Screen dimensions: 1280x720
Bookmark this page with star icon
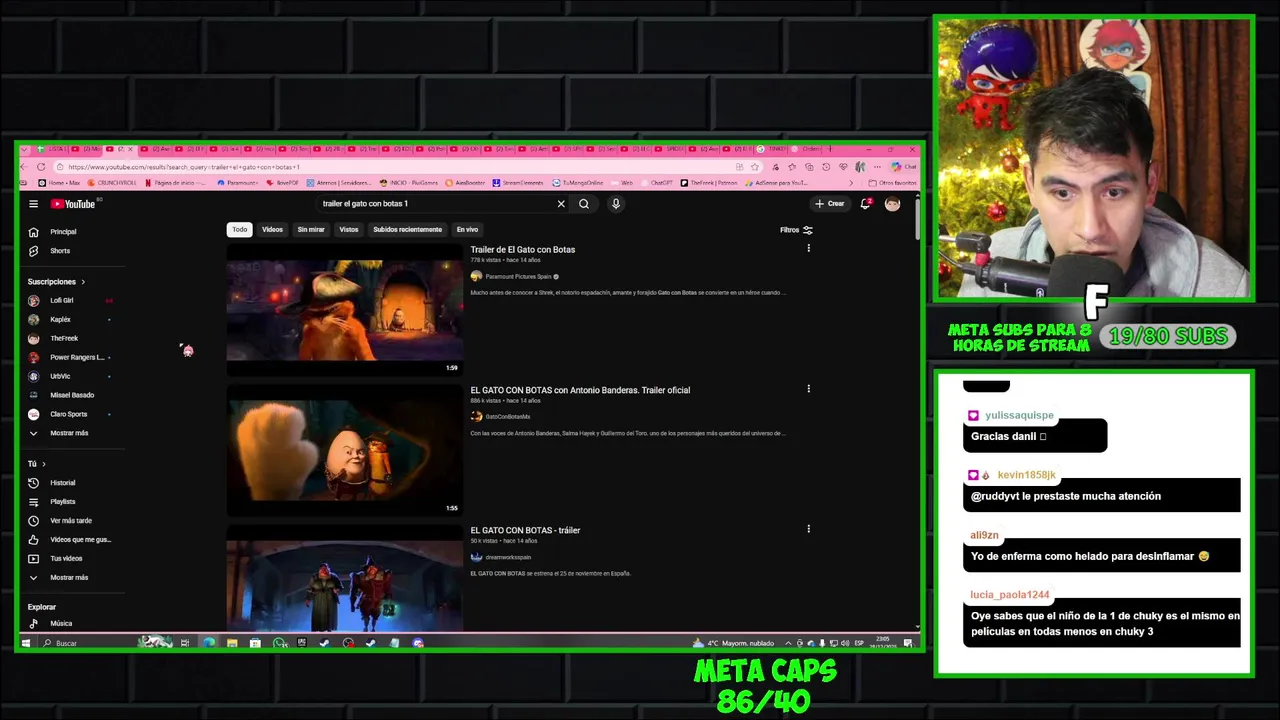755,167
